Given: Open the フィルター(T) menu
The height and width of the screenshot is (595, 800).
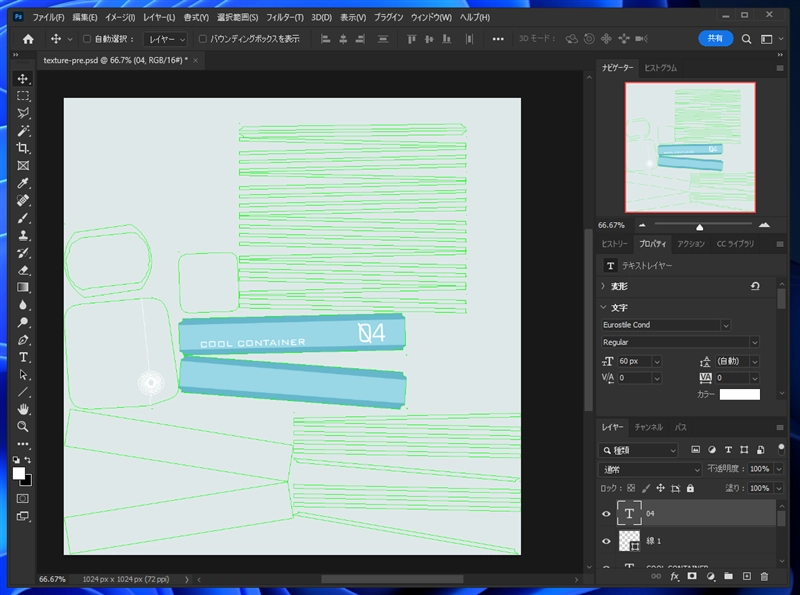Looking at the screenshot, I should (282, 18).
